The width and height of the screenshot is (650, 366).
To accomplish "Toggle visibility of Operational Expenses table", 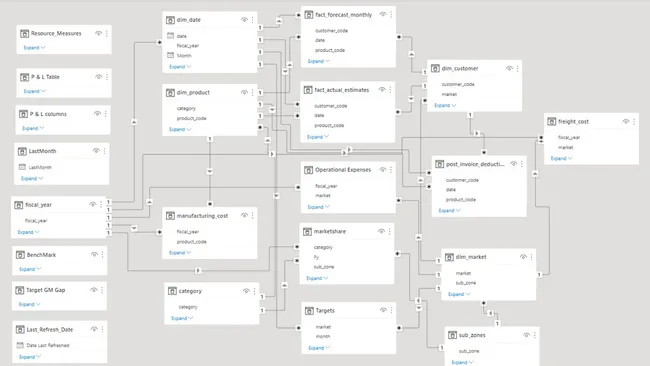I will (383, 170).
